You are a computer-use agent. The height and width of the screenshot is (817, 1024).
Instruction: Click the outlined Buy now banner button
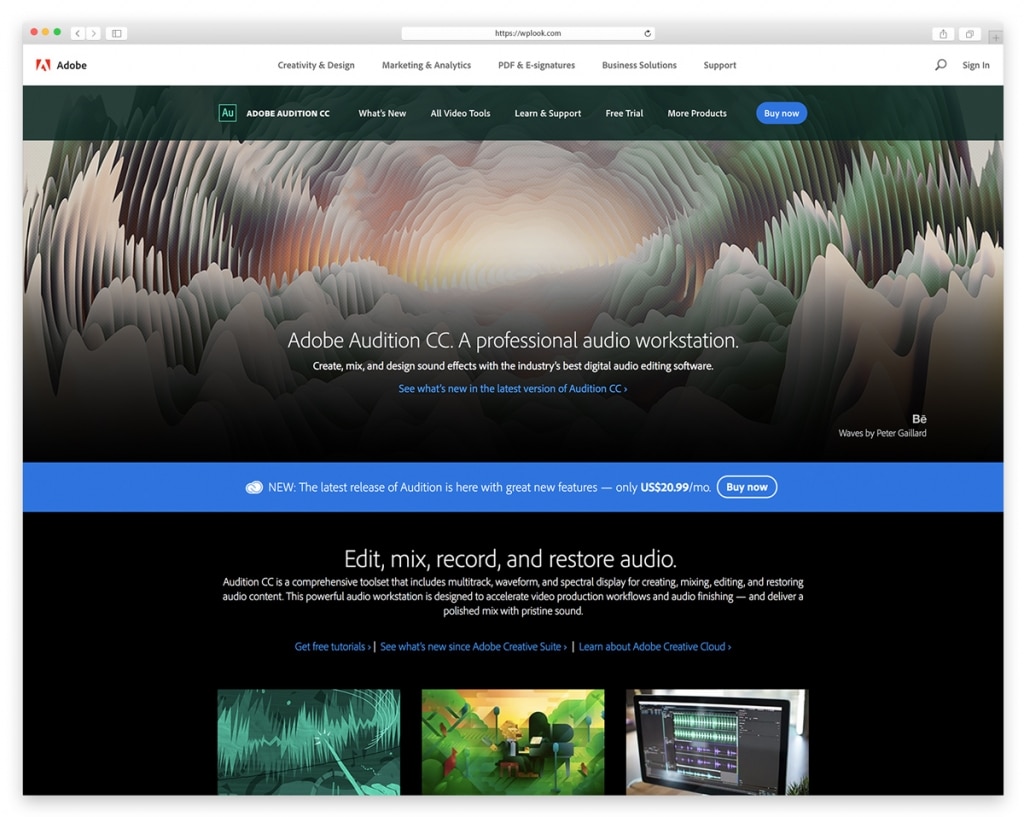(746, 487)
